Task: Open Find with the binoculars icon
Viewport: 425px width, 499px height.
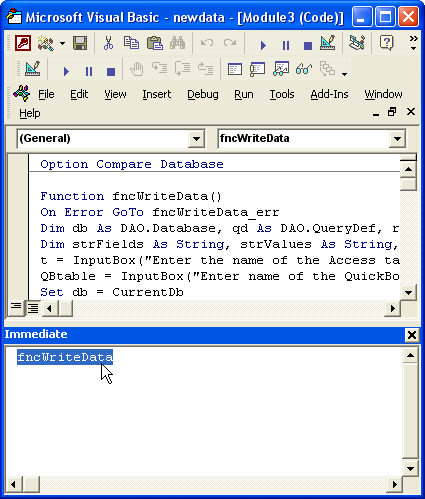Action: point(177,43)
